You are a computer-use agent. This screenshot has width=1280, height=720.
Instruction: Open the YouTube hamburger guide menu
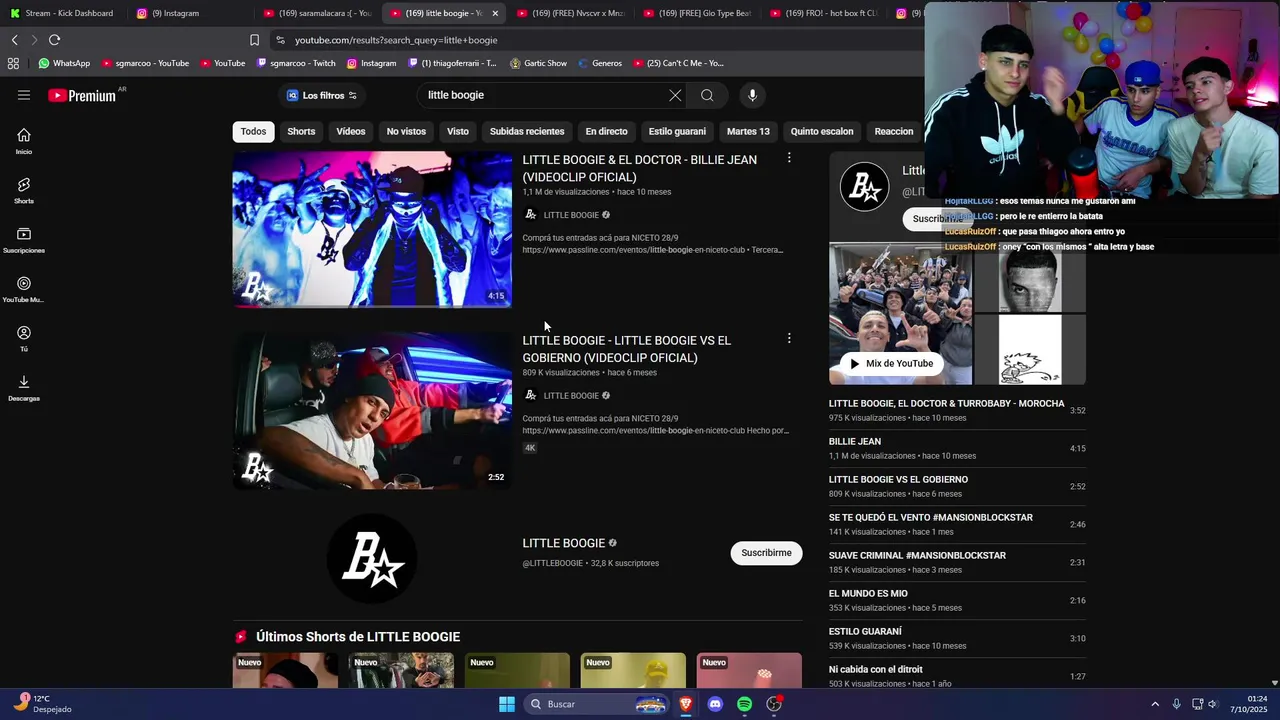24,95
